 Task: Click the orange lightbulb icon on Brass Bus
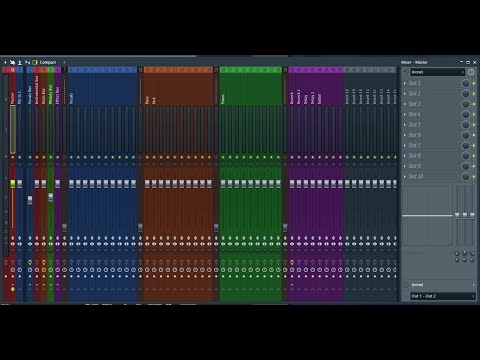44,263
